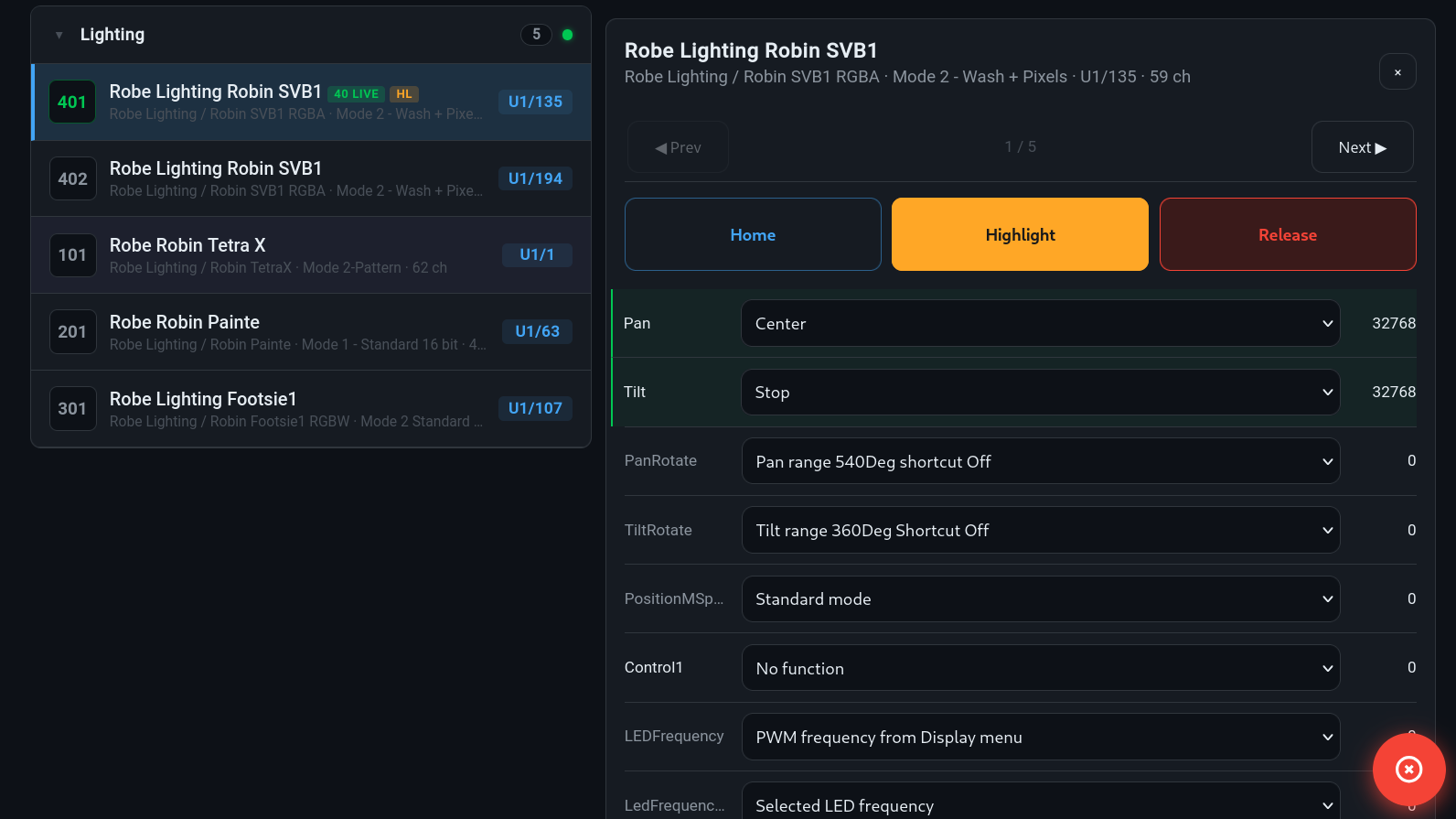The height and width of the screenshot is (819, 1456).
Task: Open the Tilt dropdown showing Stop
Action: tap(1040, 393)
